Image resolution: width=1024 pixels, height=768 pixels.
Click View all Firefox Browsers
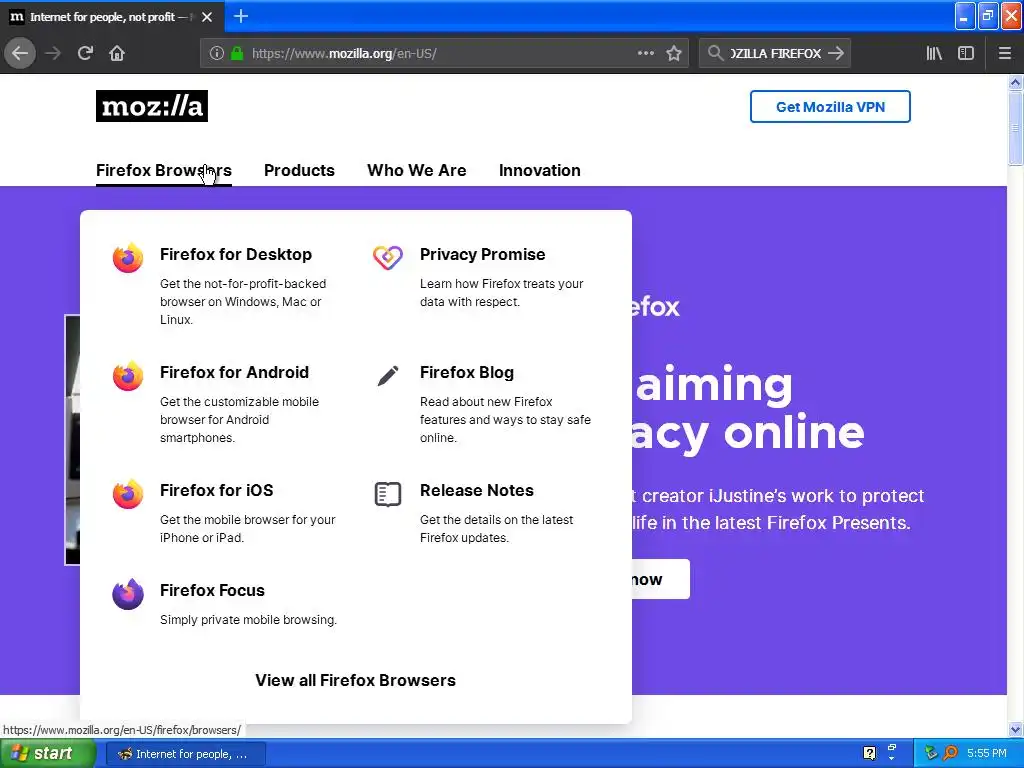355,680
